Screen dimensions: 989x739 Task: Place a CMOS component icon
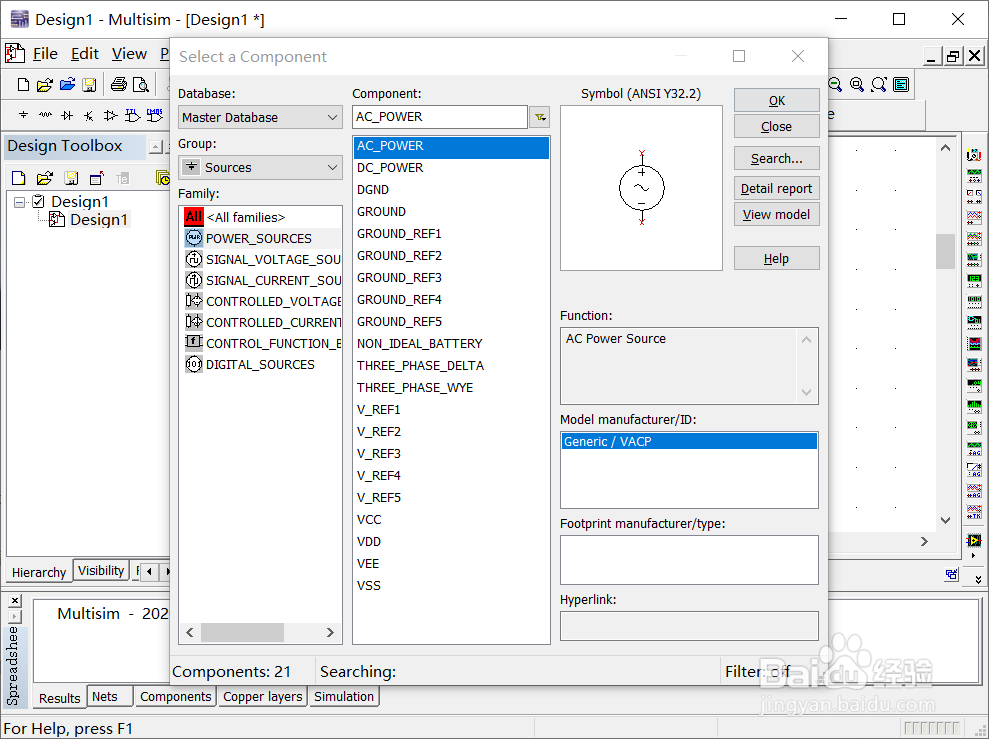pyautogui.click(x=155, y=115)
